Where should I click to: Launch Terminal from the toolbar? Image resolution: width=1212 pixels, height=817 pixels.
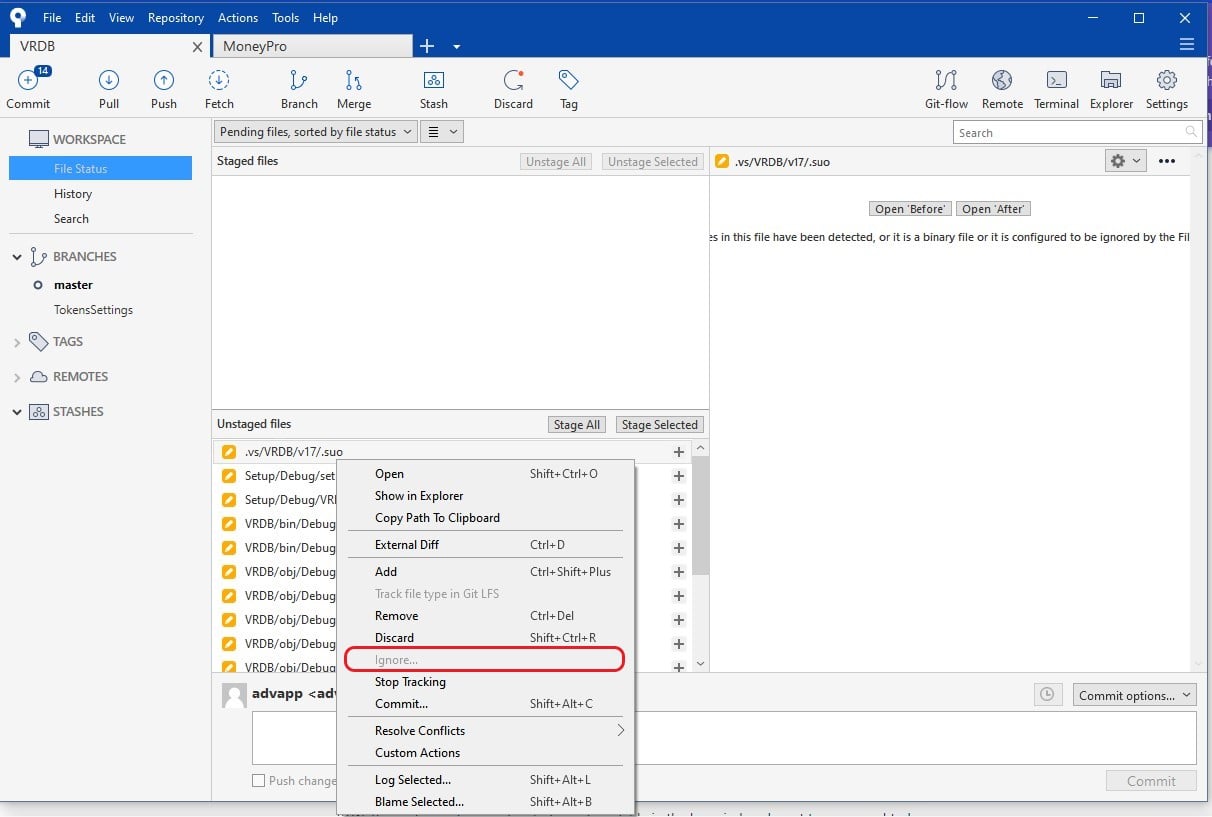tap(1057, 81)
